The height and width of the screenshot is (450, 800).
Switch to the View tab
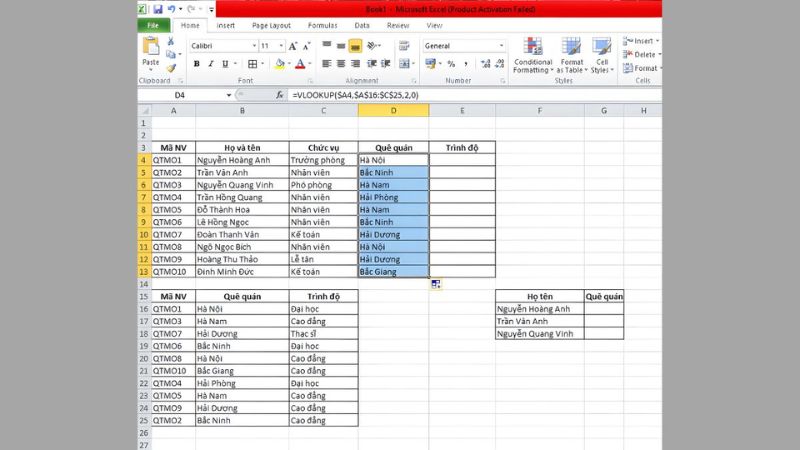[x=434, y=26]
